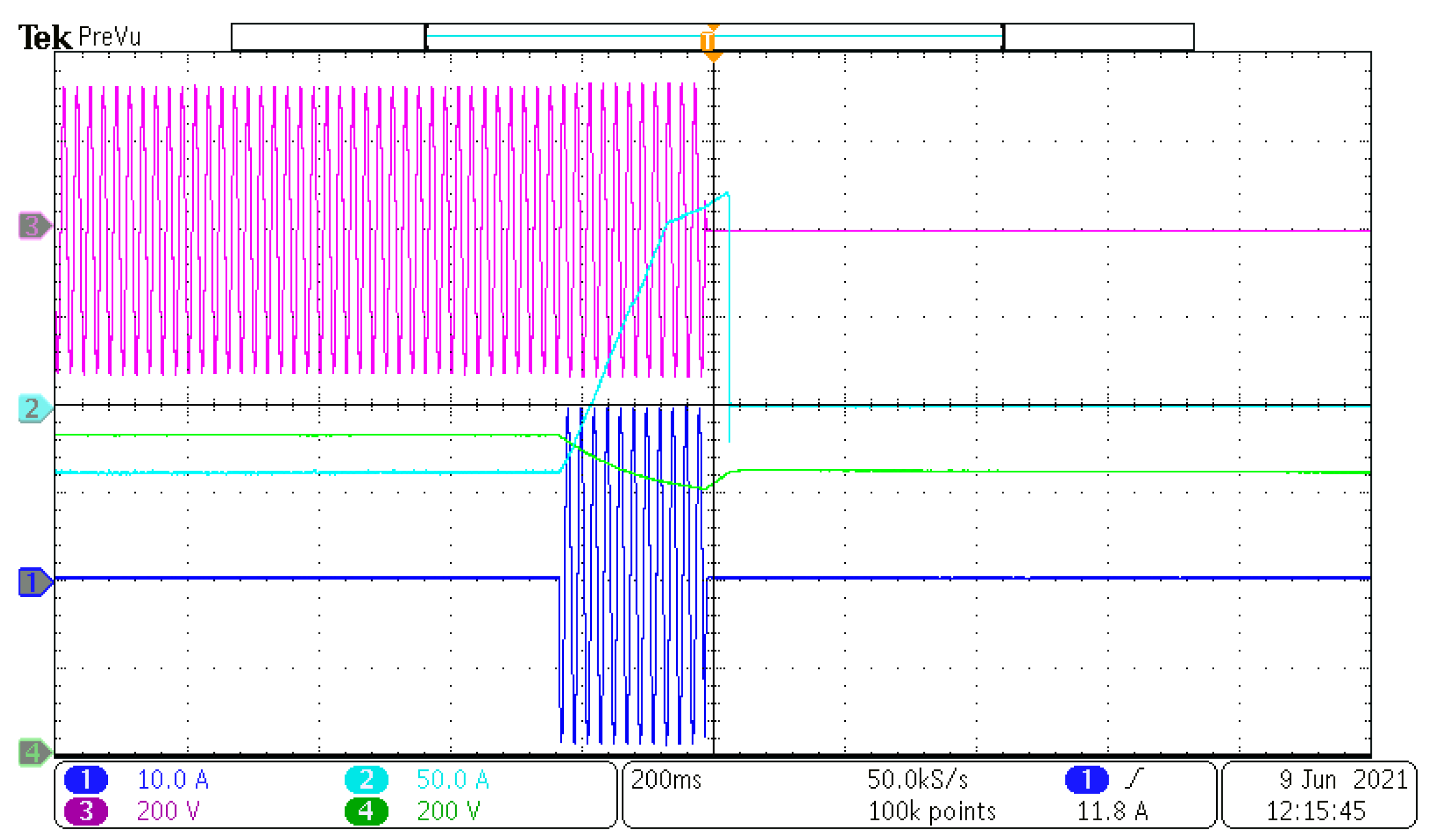Click the blue channel 1 badge in readout
1429x840 pixels.
(x=86, y=780)
